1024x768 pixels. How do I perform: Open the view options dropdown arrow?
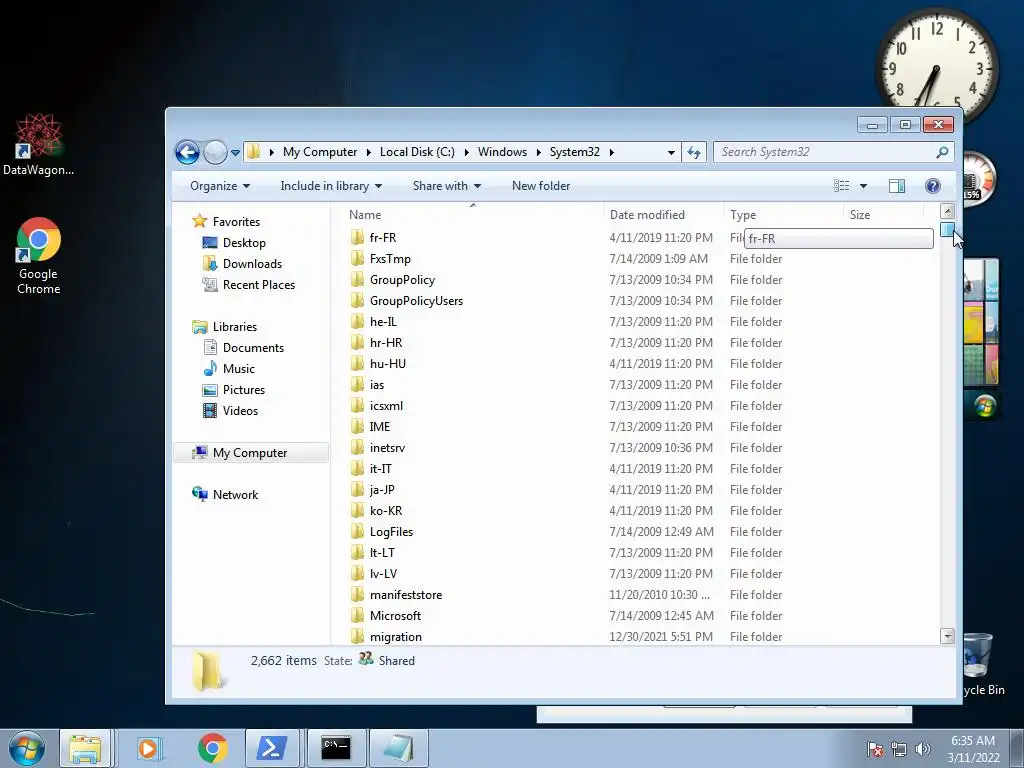pyautogui.click(x=863, y=186)
